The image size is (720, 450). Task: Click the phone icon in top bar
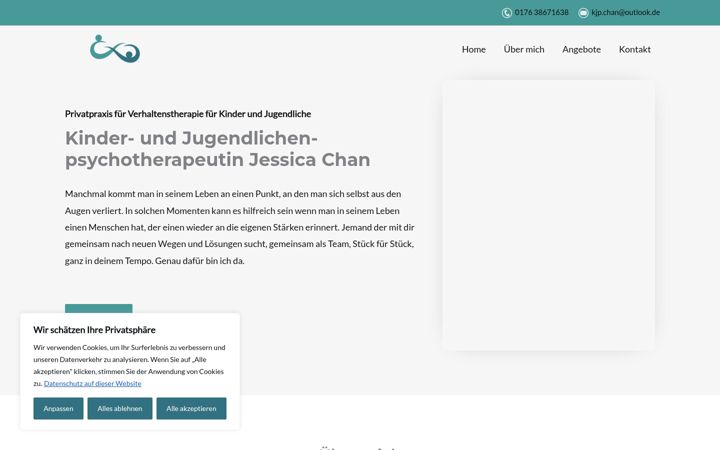pyautogui.click(x=506, y=13)
